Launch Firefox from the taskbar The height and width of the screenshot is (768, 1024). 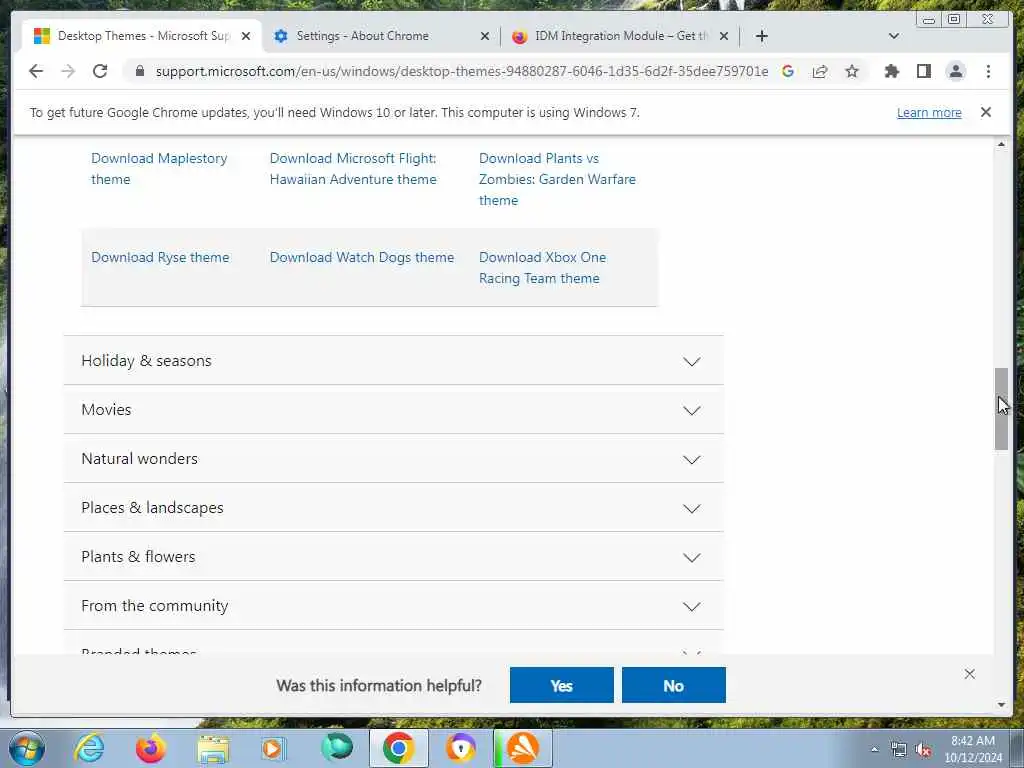pos(150,748)
